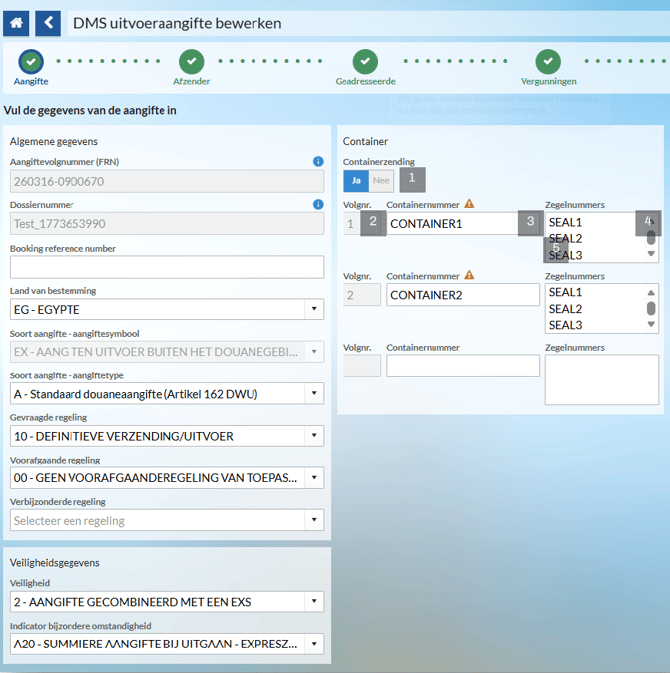The height and width of the screenshot is (673, 670).
Task: Click SEAL1 in CONTAINER1 Zegelnummers
Action: [x=565, y=222]
